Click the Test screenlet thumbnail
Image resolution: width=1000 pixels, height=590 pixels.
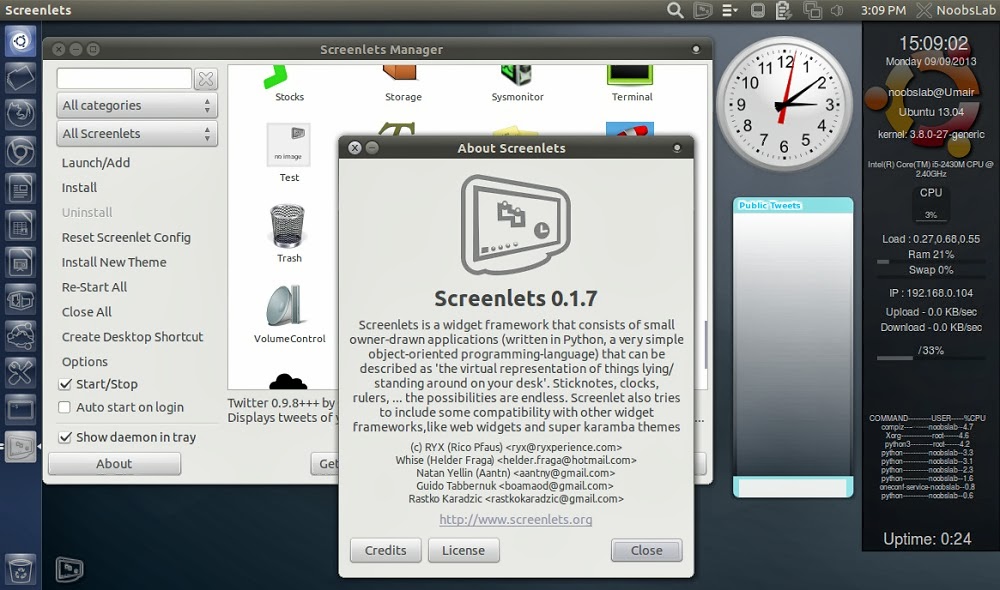tap(288, 145)
